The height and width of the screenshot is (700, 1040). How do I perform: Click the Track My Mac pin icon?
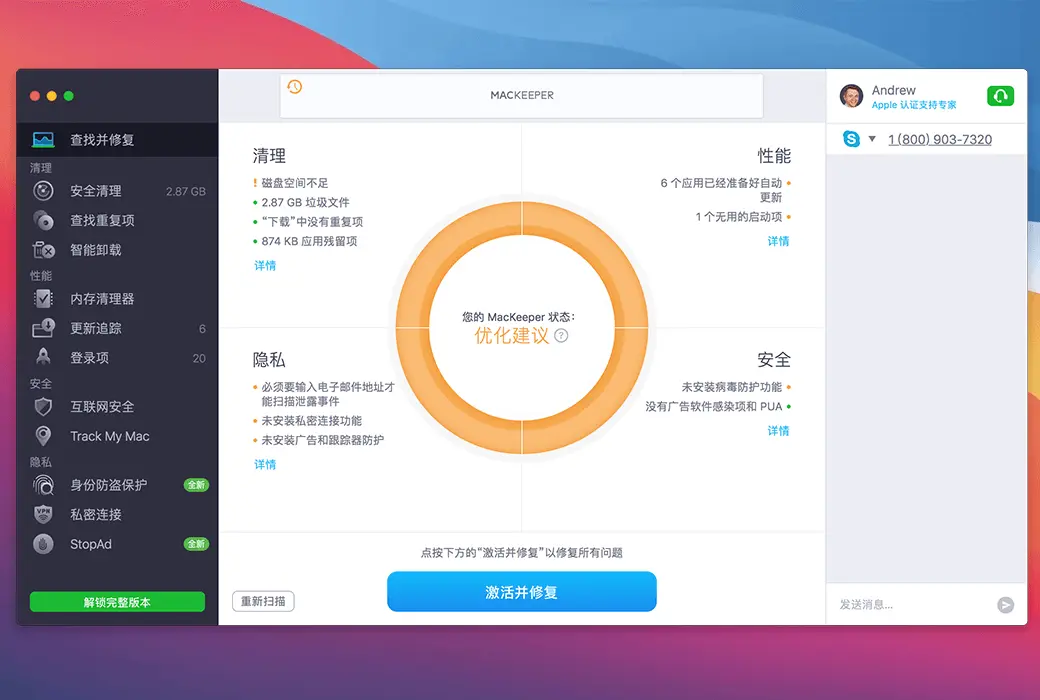[43, 436]
